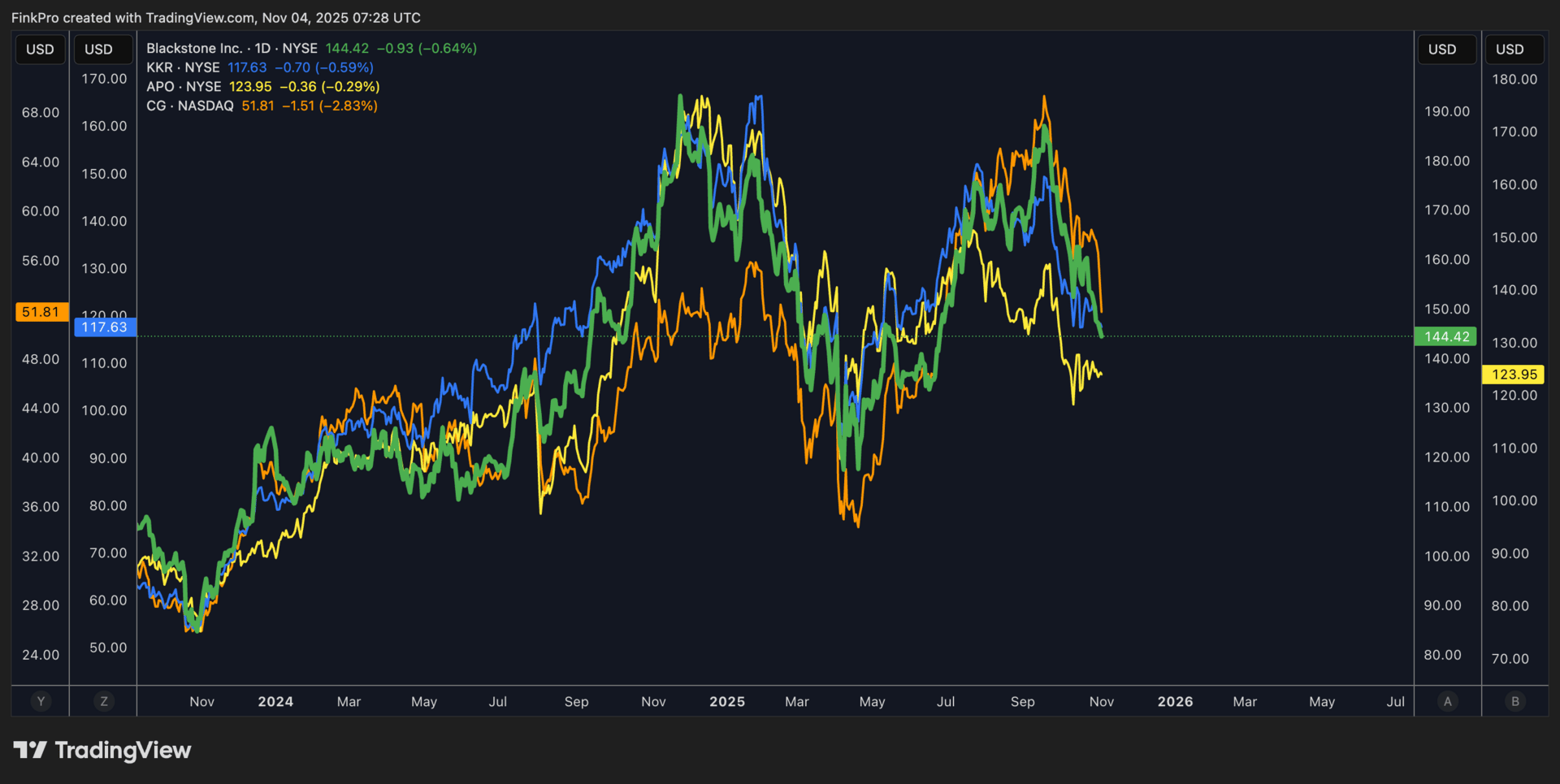Click the blue 117.63 price label on scale
Image resolution: width=1560 pixels, height=784 pixels.
point(105,327)
